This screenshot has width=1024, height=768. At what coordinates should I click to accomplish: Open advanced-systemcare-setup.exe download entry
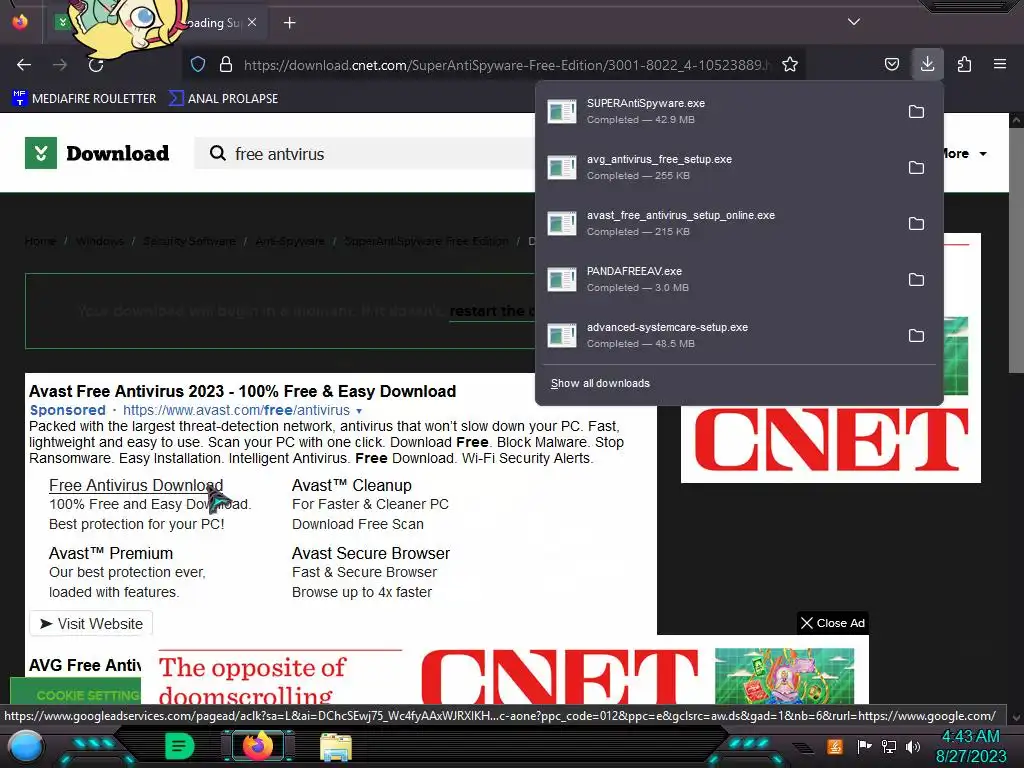[x=718, y=336]
